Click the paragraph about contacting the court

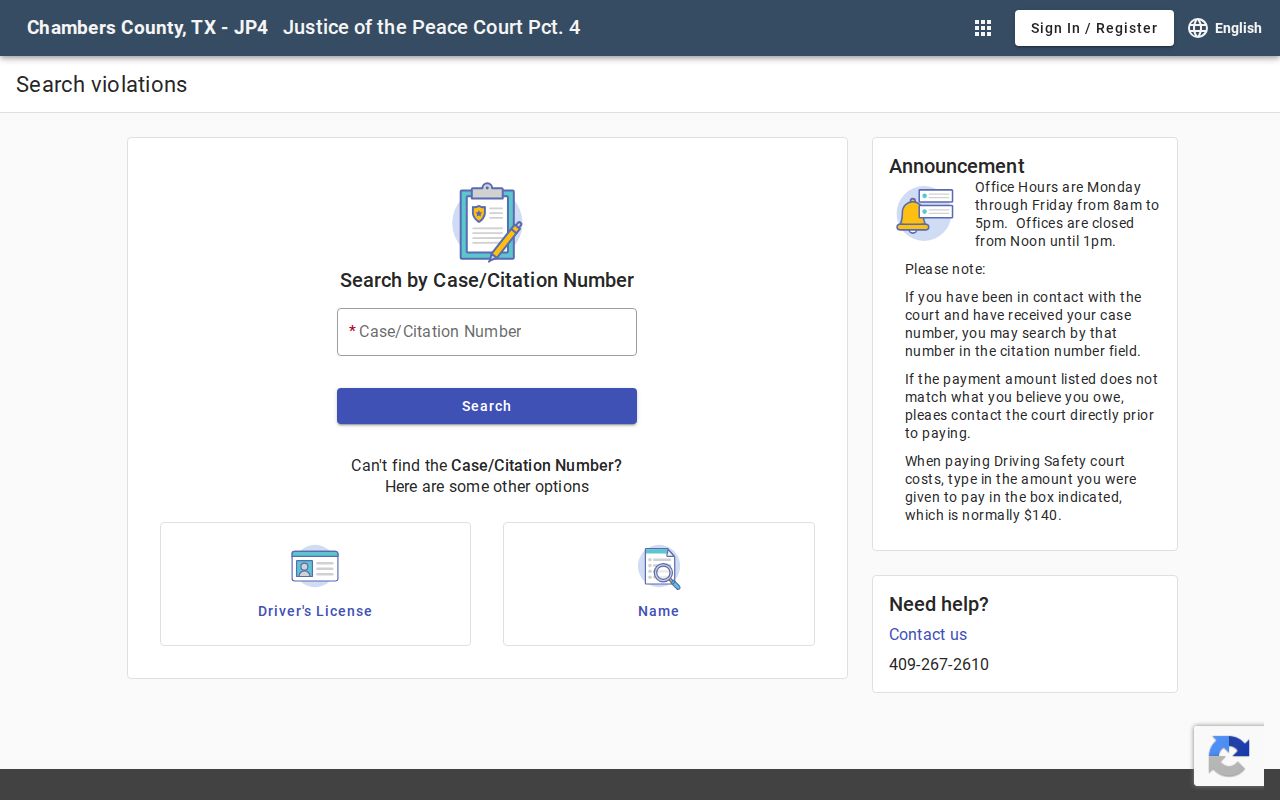pos(1023,324)
